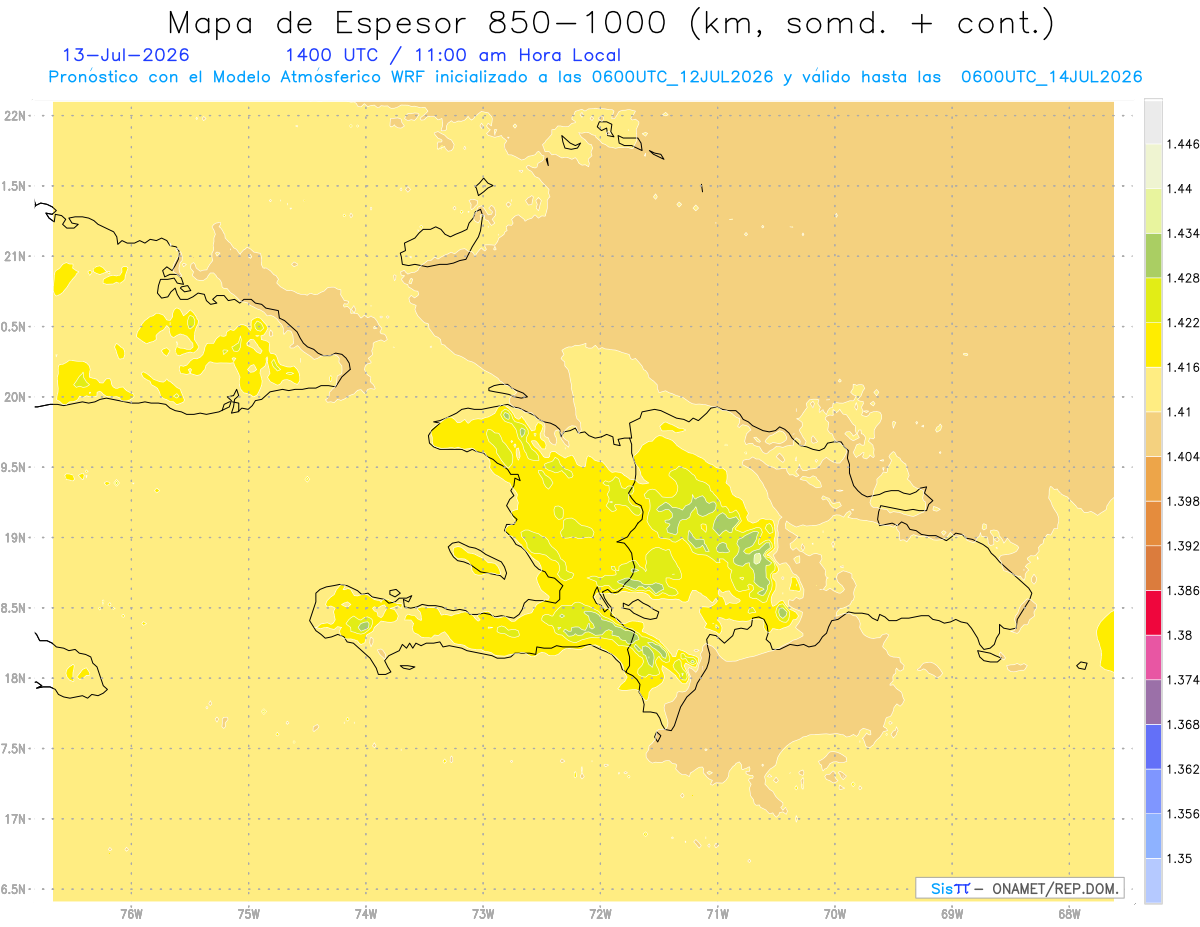Click the legend value 1.368

pos(1183,724)
